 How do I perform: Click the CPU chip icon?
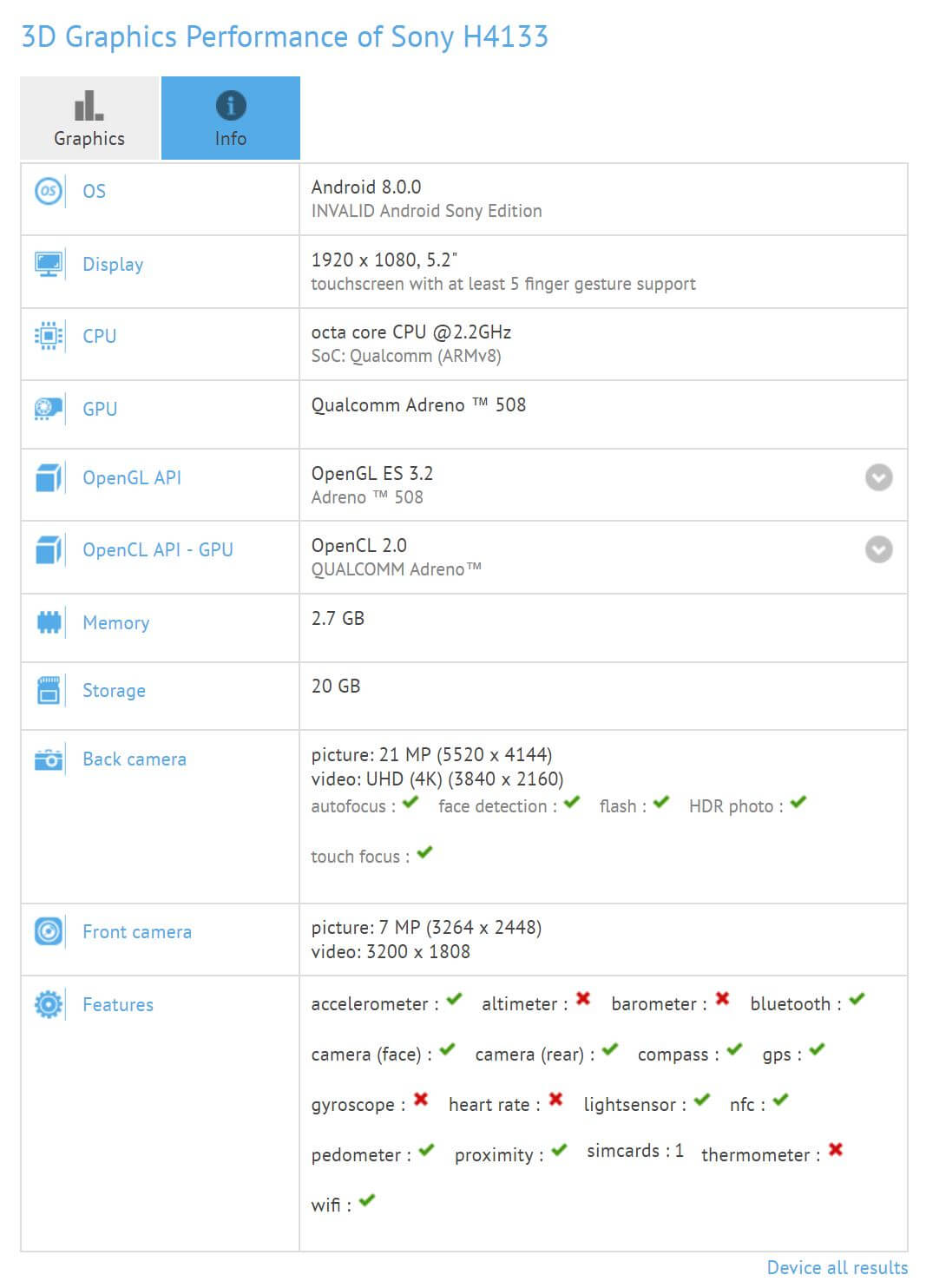[49, 336]
